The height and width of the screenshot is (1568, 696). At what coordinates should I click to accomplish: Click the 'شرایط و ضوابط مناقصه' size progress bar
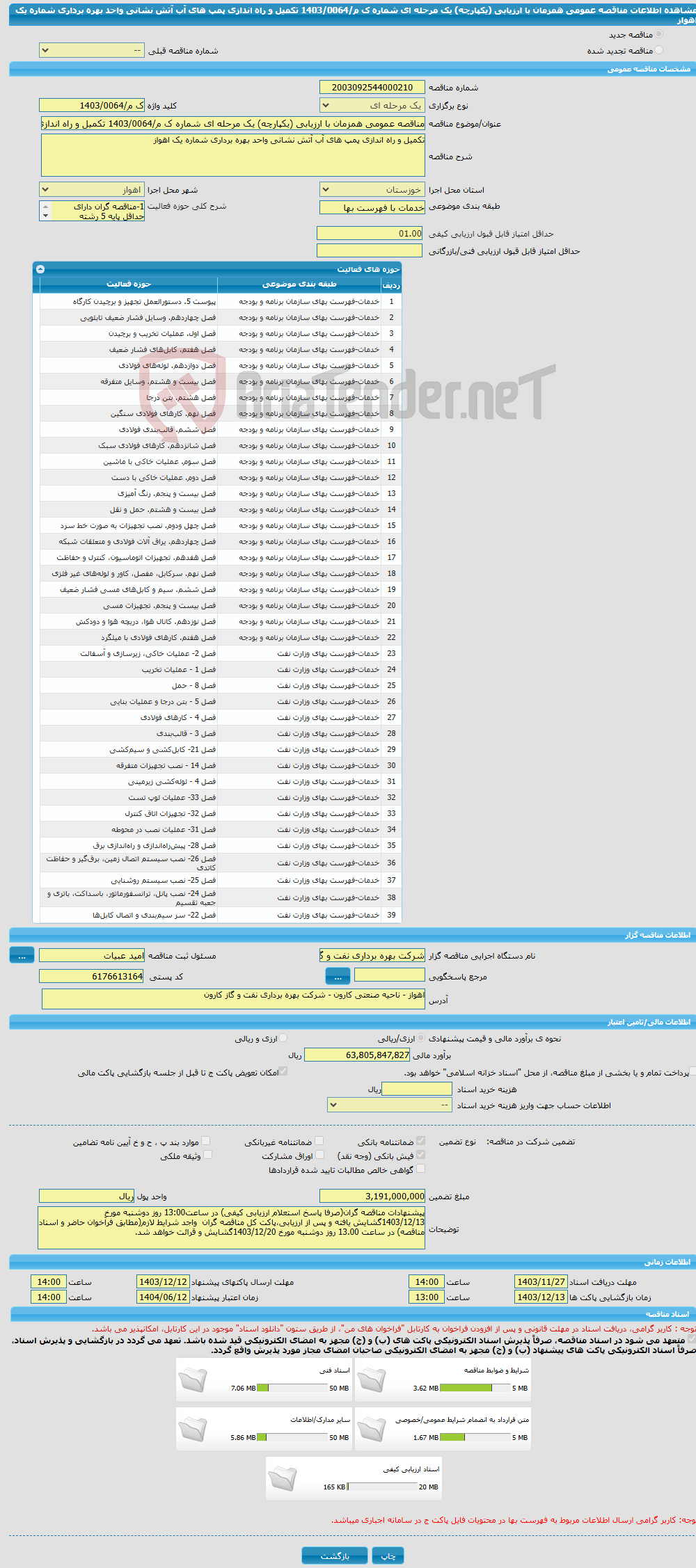pos(475,1388)
